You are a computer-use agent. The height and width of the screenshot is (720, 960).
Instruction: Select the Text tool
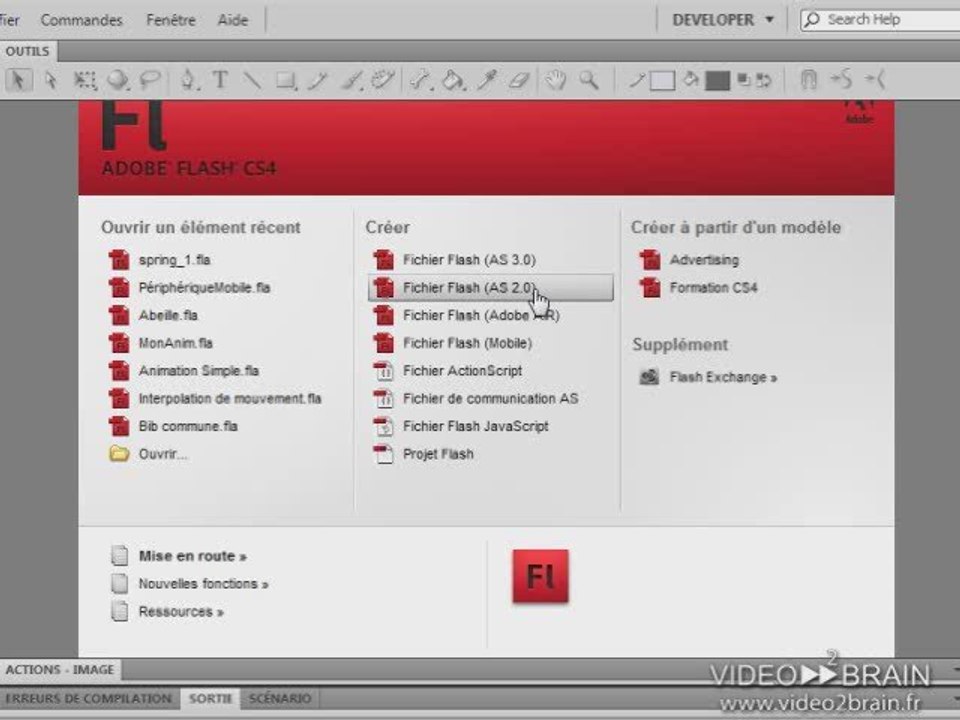tap(220, 80)
